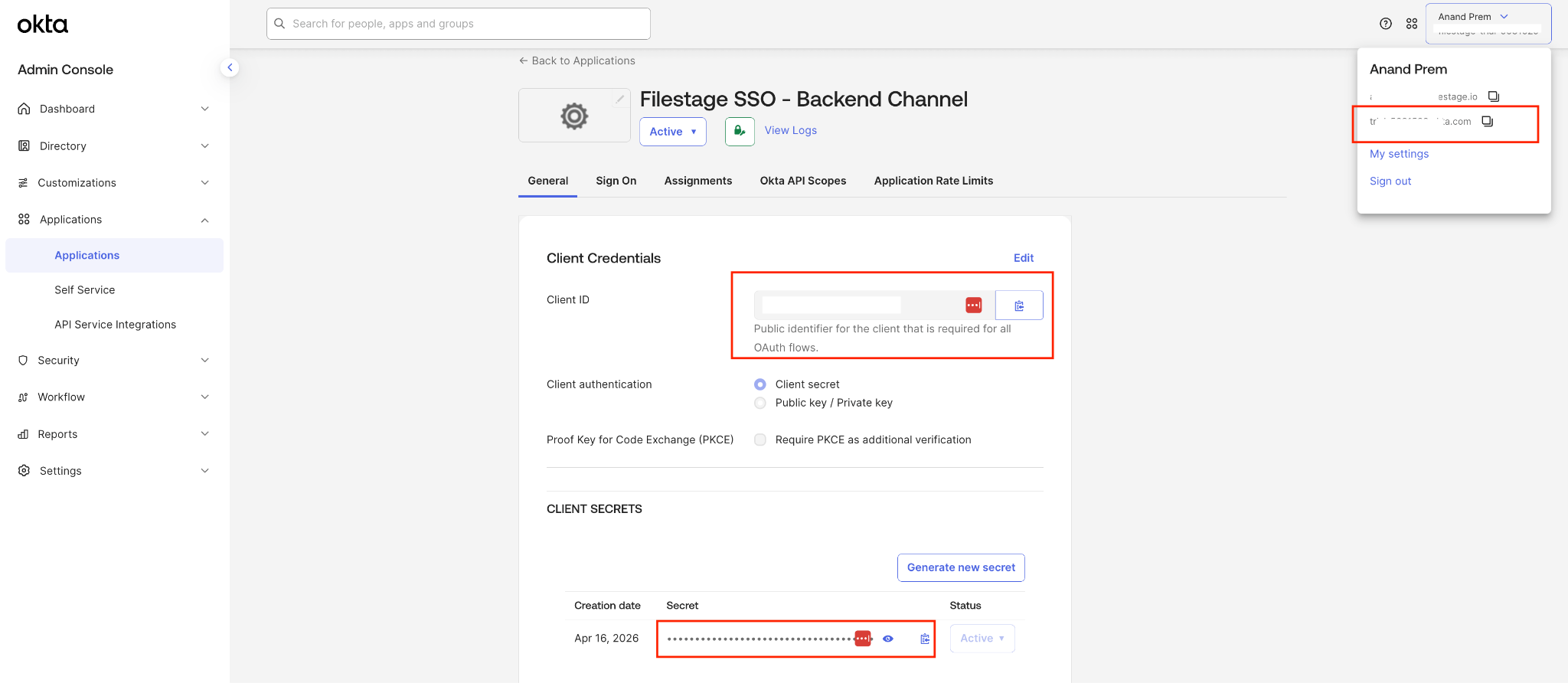Open the apps grid icon in header
This screenshot has height=683, width=1568.
tap(1412, 24)
